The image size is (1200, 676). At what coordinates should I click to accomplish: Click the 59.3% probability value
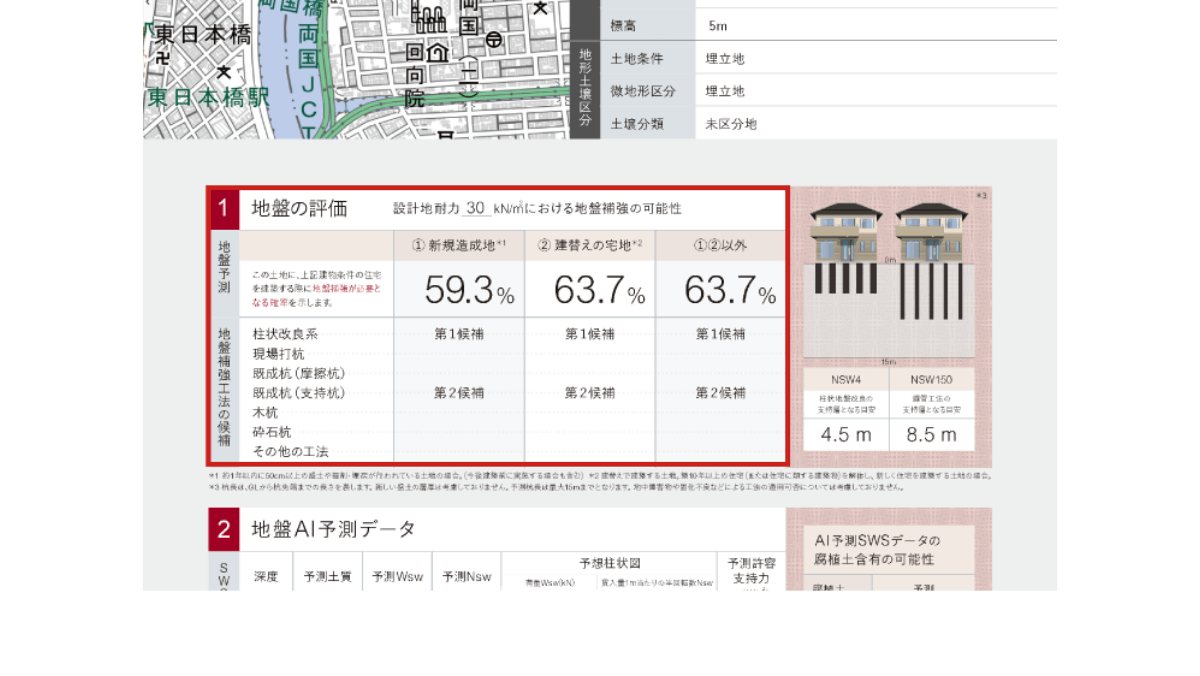coord(465,289)
